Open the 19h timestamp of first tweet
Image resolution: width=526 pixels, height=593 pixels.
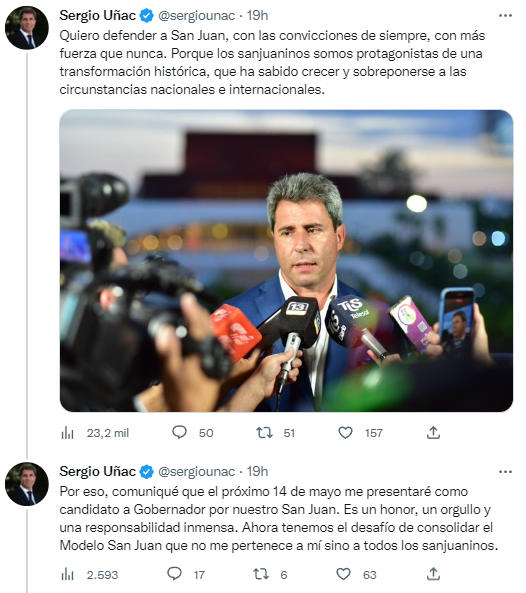click(258, 16)
